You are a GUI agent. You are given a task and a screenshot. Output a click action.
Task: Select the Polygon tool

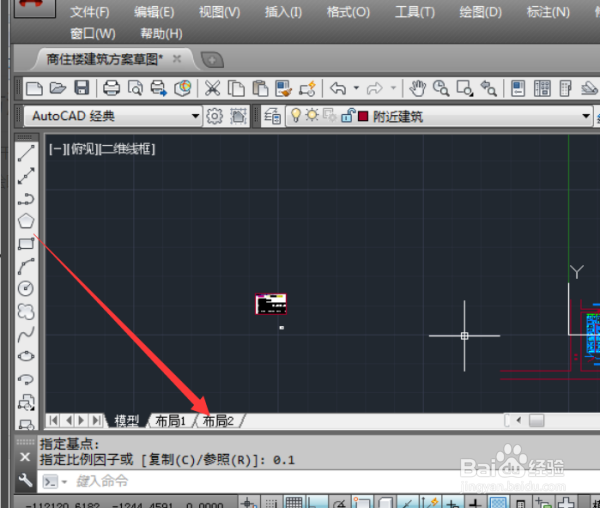click(26, 221)
